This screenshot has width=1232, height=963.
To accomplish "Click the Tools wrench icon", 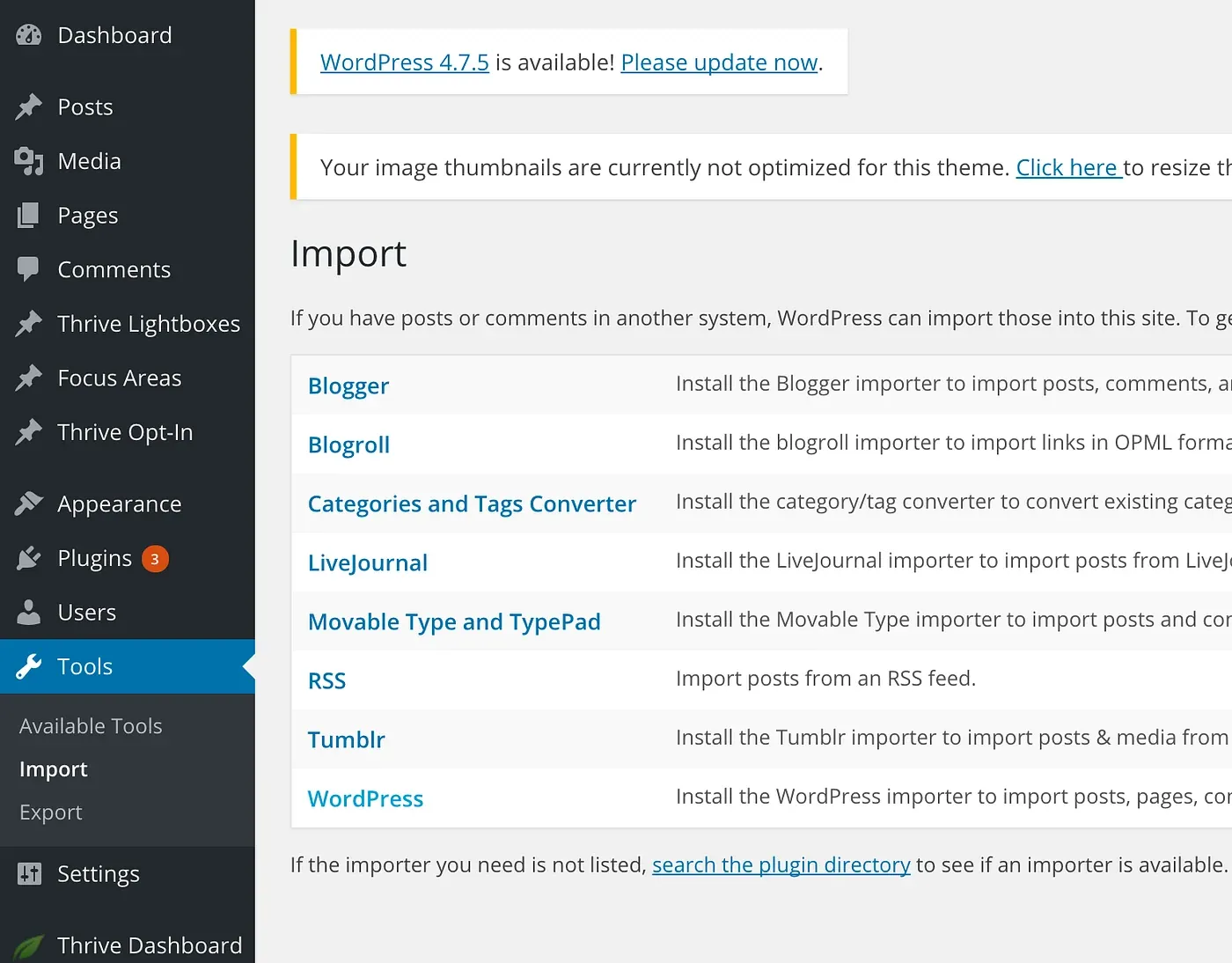I will coord(29,666).
